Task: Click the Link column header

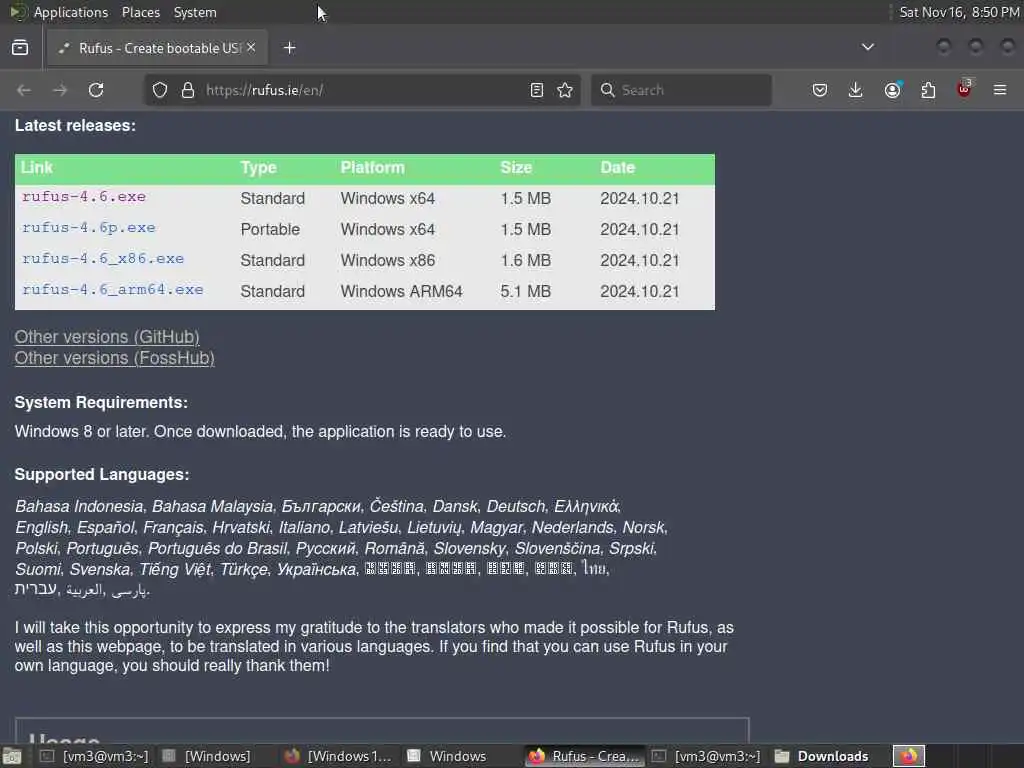Action: pos(37,168)
